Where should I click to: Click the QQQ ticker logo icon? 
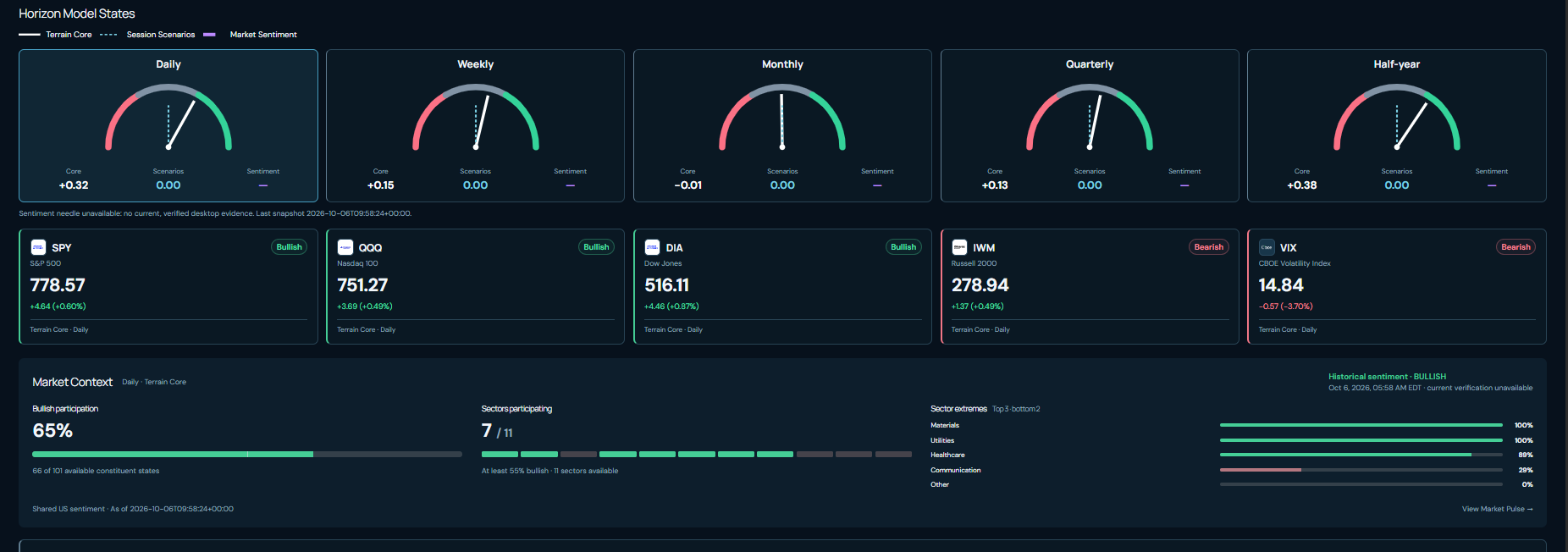345,247
